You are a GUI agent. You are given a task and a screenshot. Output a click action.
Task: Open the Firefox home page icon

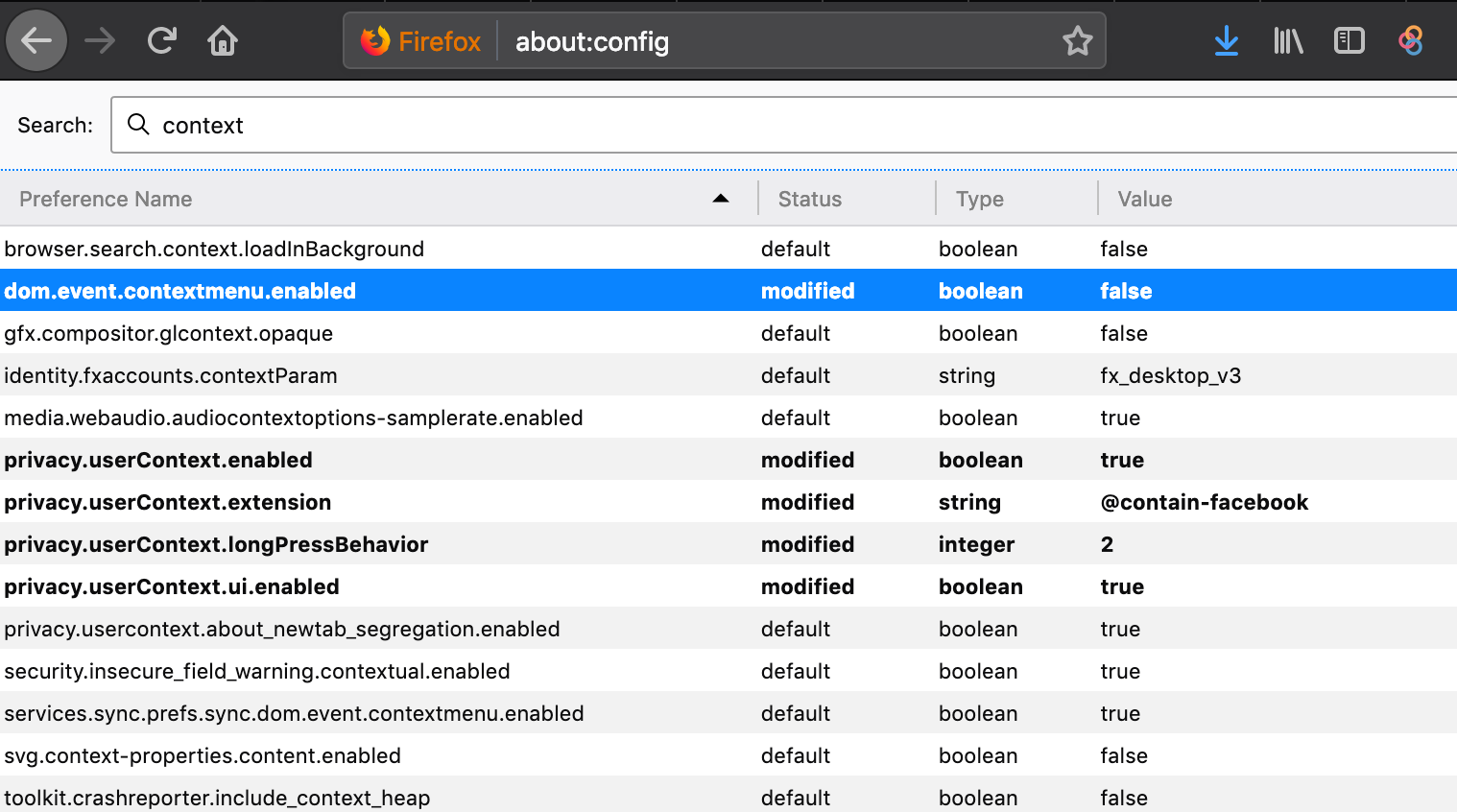tap(223, 40)
